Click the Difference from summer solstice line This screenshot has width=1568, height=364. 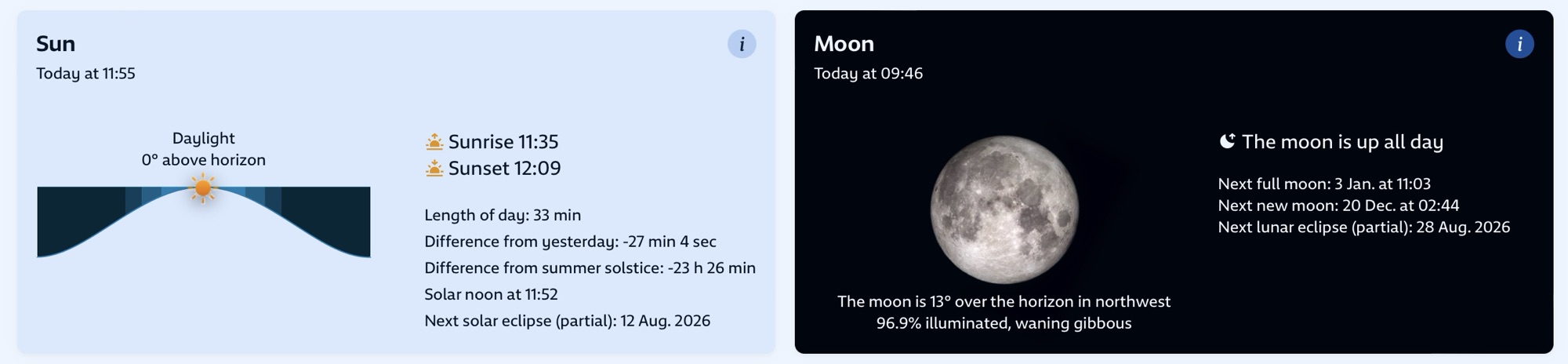click(590, 268)
